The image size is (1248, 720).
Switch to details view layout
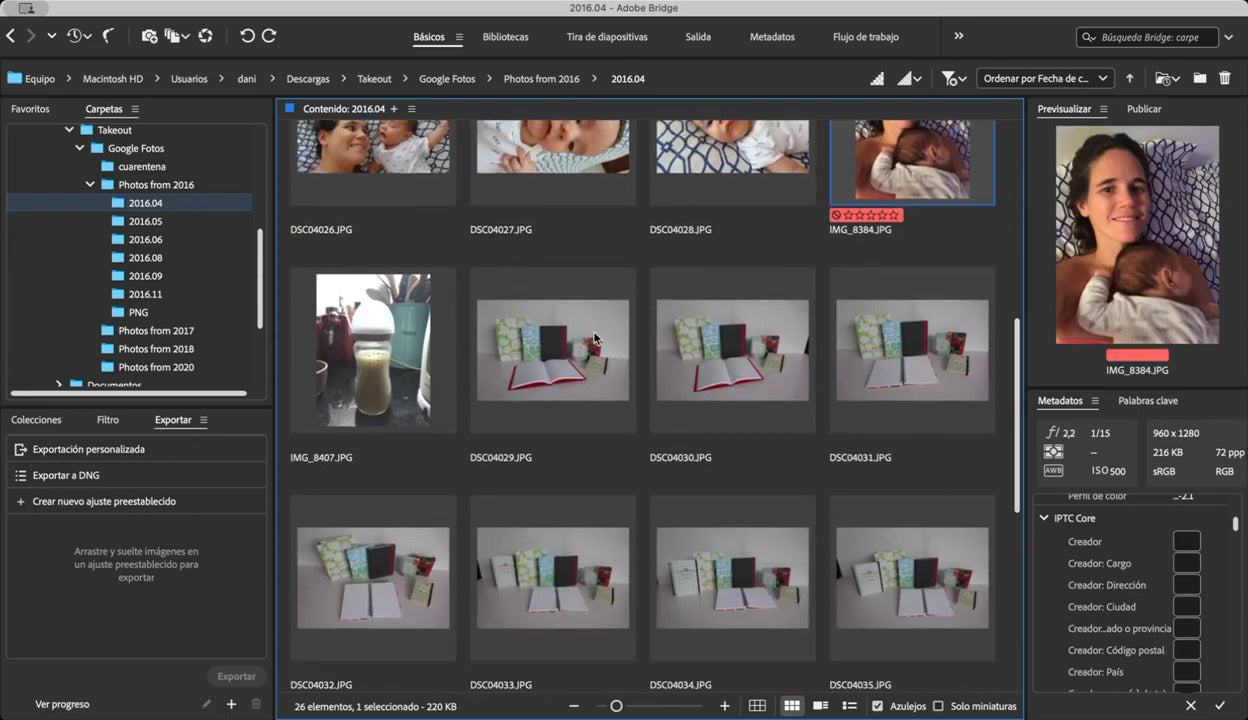click(x=820, y=706)
